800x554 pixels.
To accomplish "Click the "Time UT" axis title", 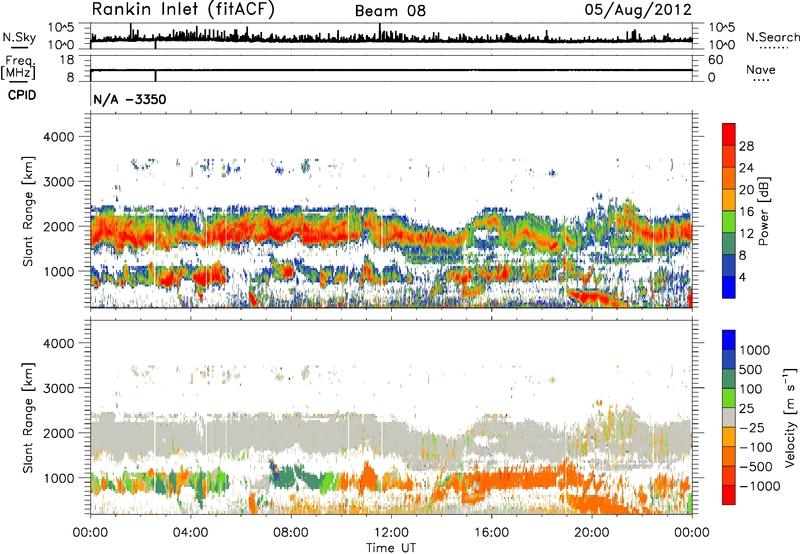I will click(x=391, y=548).
